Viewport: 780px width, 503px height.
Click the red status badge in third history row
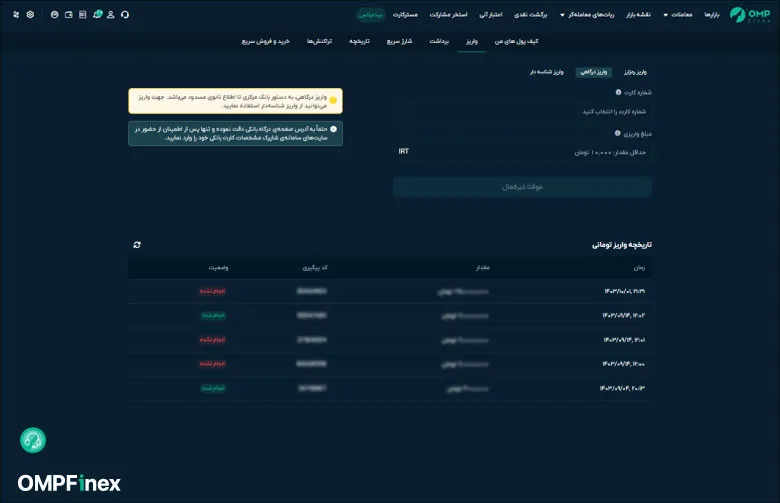tap(212, 339)
